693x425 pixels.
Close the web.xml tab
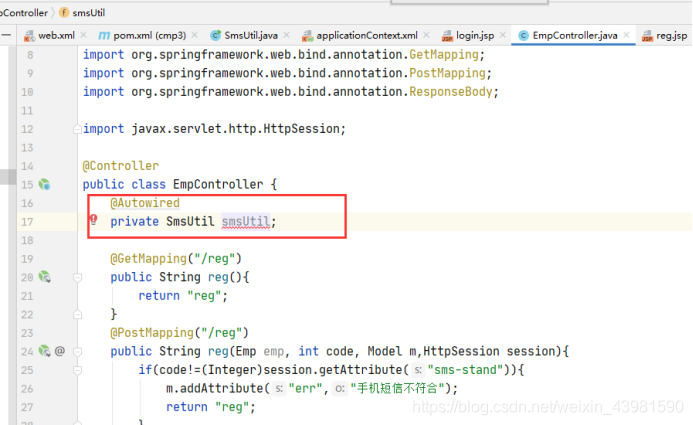point(84,35)
